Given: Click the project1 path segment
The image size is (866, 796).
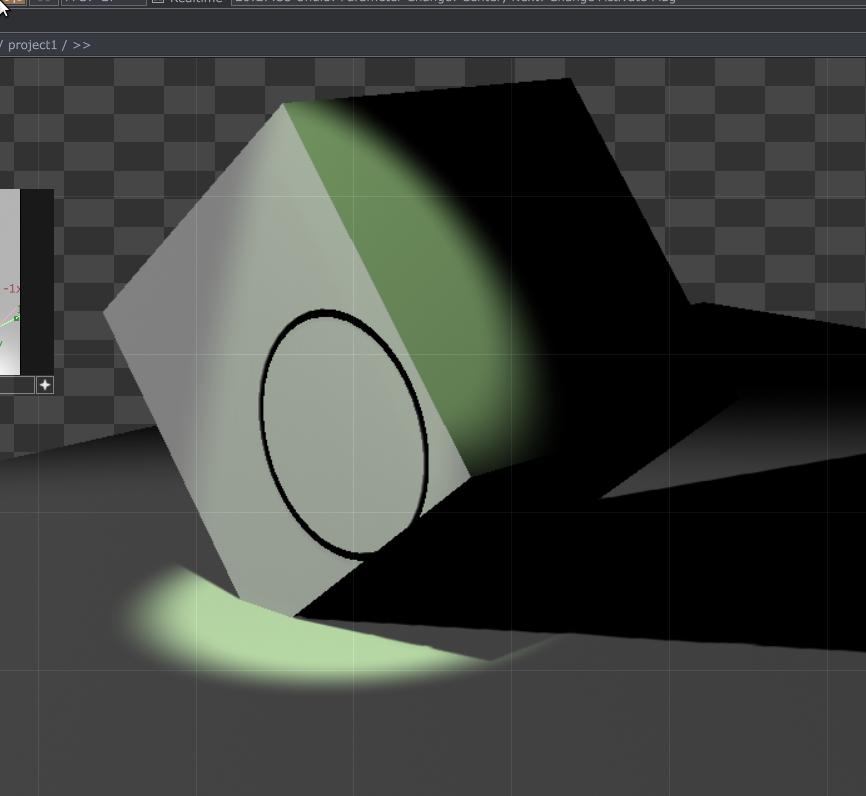Looking at the screenshot, I should pyautogui.click(x=32, y=45).
